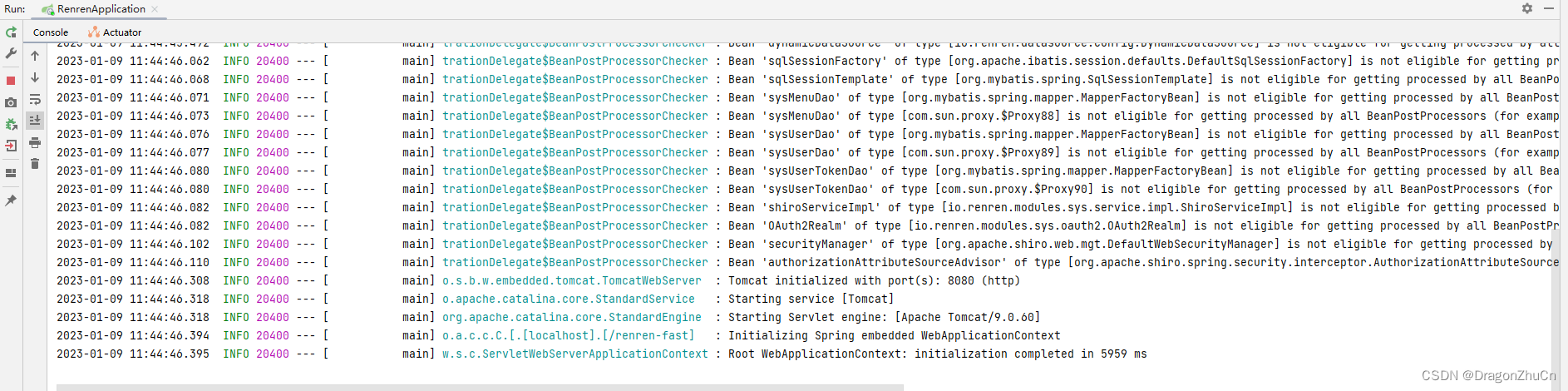The image size is (1568, 391).
Task: Rerun RenrenApplication with the green arrow
Action: point(11,32)
